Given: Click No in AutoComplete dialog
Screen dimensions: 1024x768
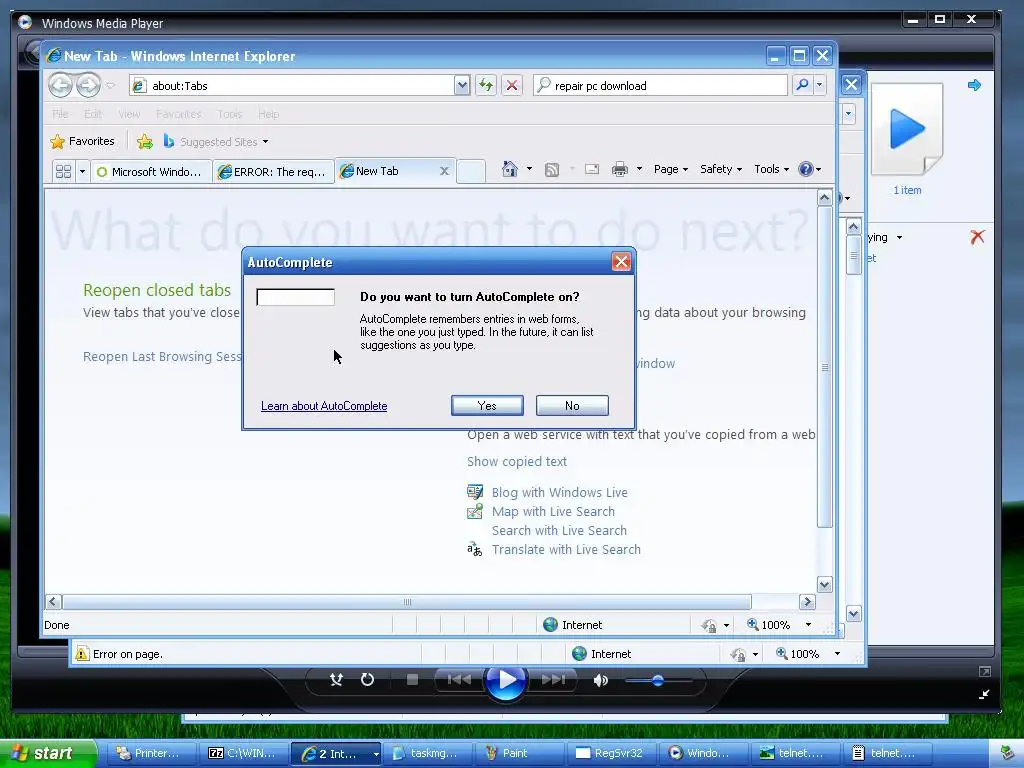Looking at the screenshot, I should [572, 406].
